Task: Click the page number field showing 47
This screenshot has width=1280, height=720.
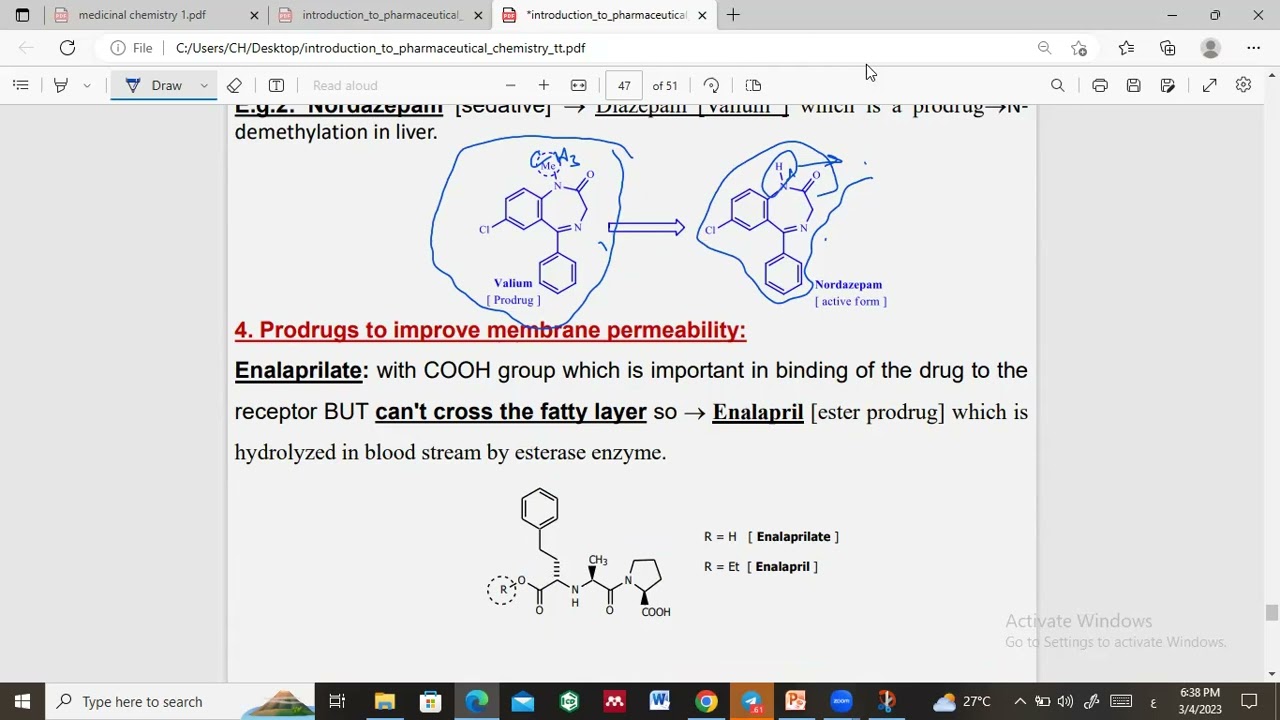Action: (624, 85)
